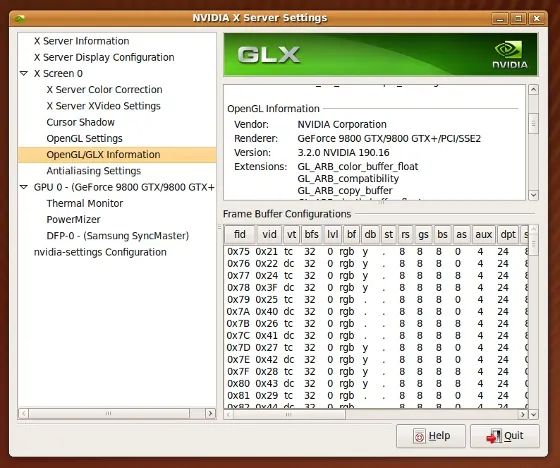Open Antialiasing Settings page
The height and width of the screenshot is (468, 560).
coord(94,171)
